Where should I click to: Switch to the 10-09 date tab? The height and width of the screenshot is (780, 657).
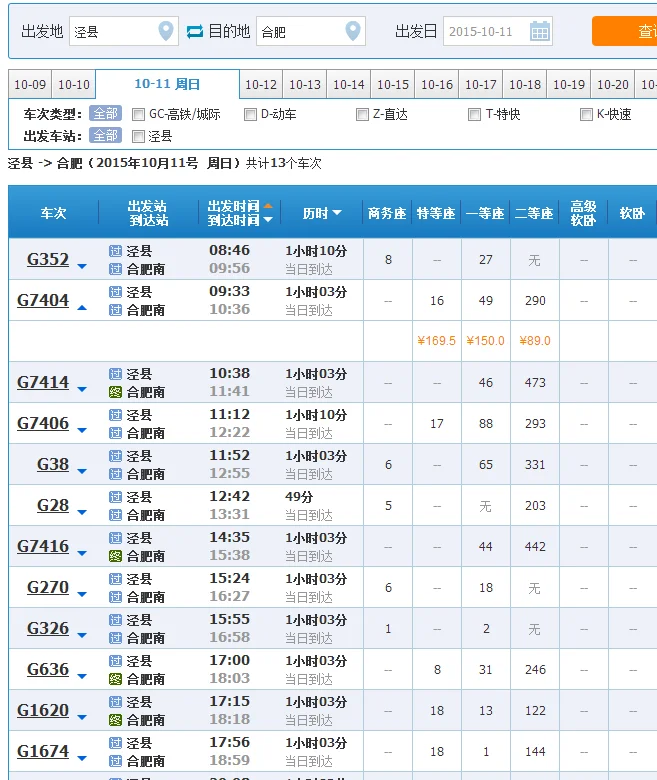pos(30,84)
